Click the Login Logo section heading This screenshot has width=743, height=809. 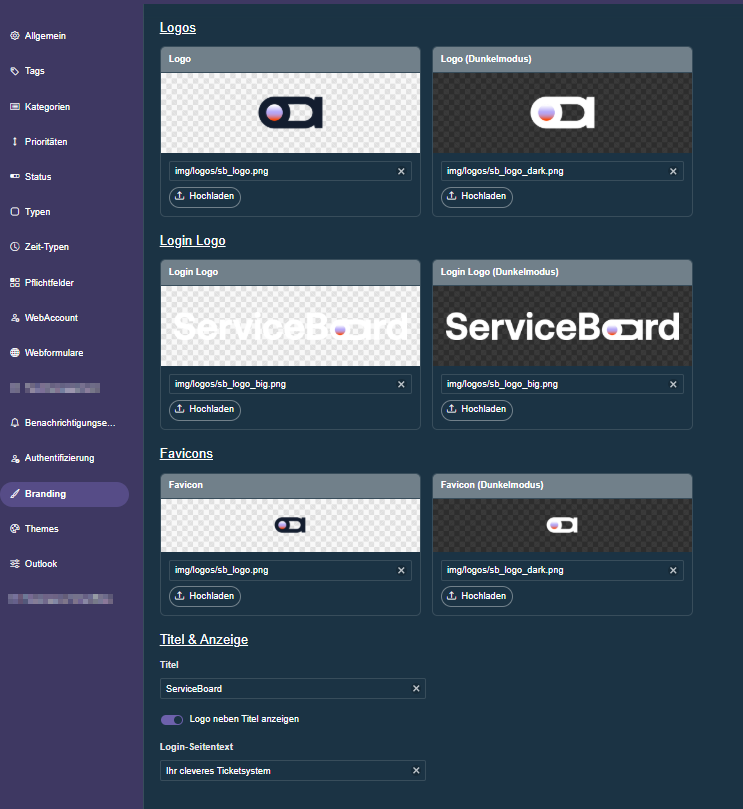click(192, 240)
